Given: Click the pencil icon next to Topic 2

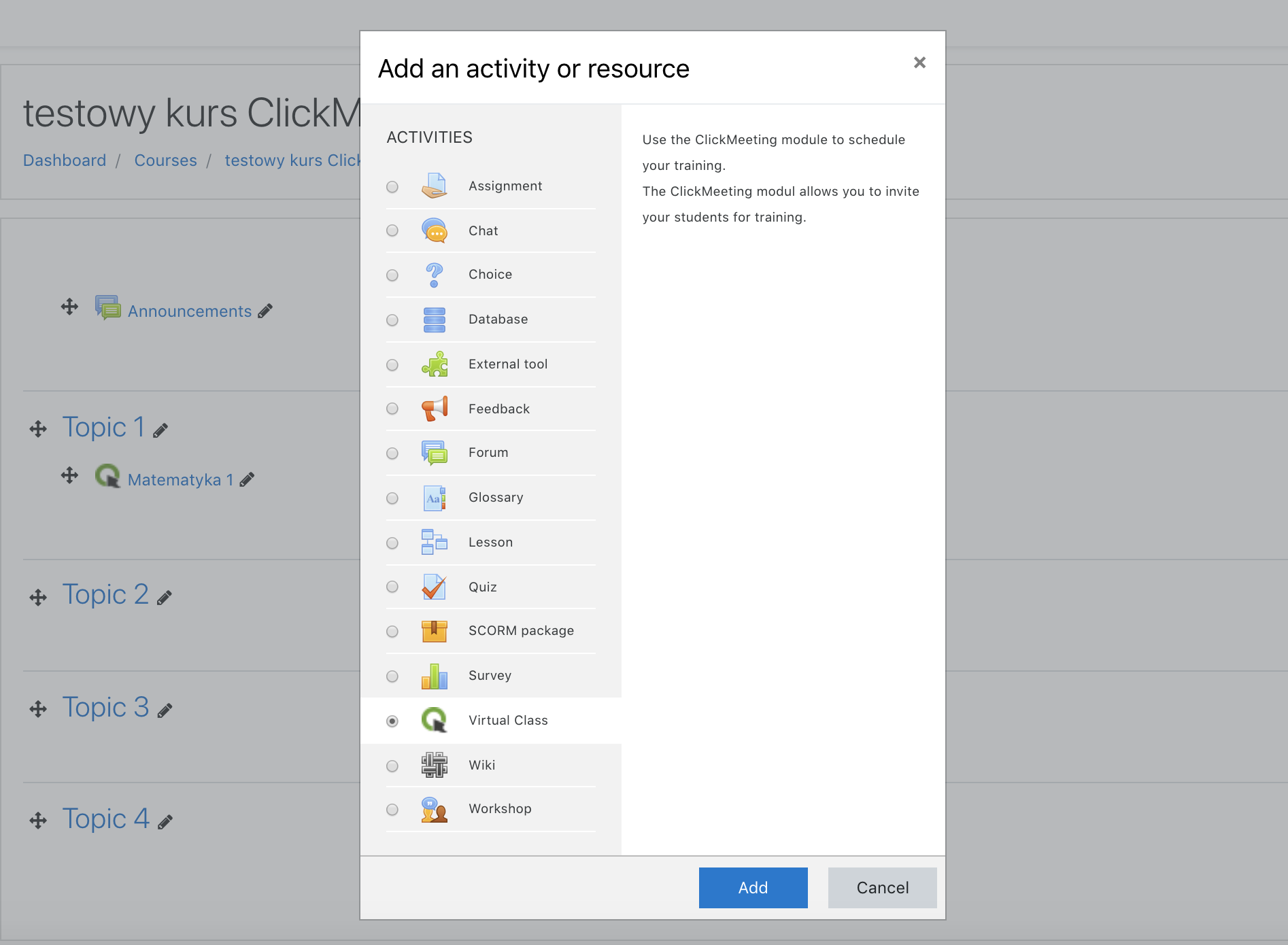Looking at the screenshot, I should [165, 598].
